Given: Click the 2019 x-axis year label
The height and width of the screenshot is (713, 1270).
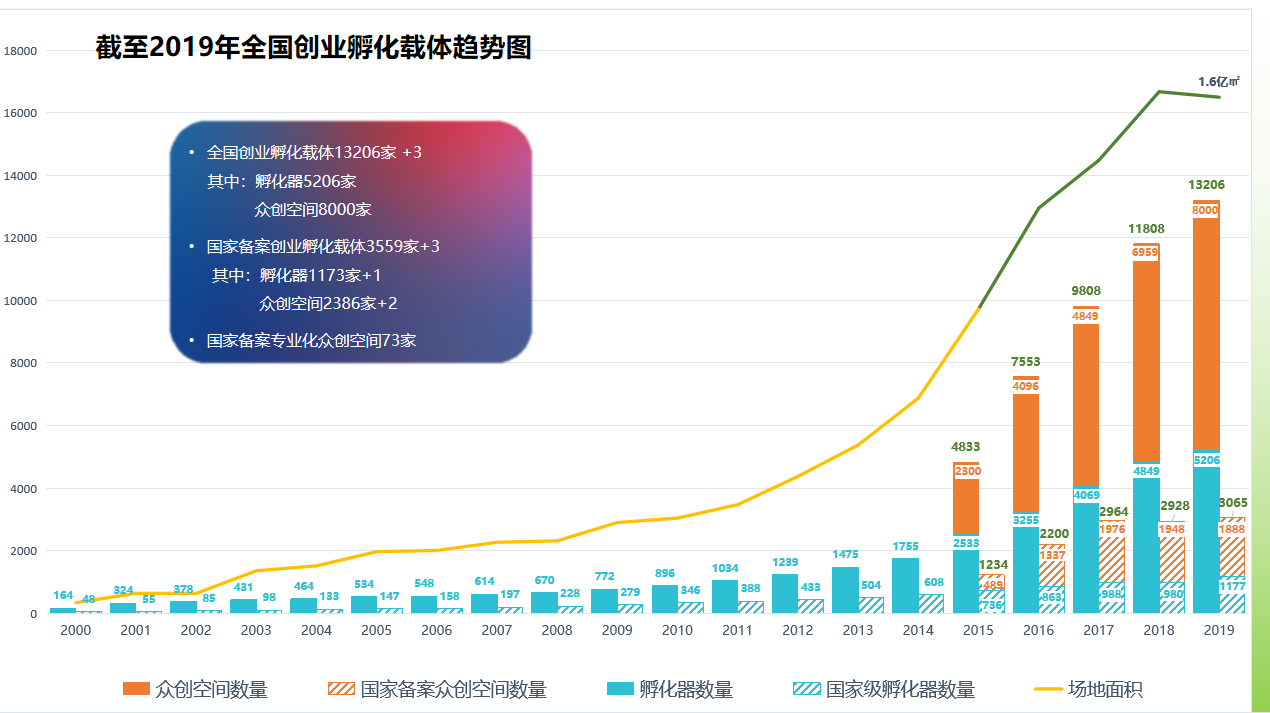Looking at the screenshot, I should [x=1218, y=630].
